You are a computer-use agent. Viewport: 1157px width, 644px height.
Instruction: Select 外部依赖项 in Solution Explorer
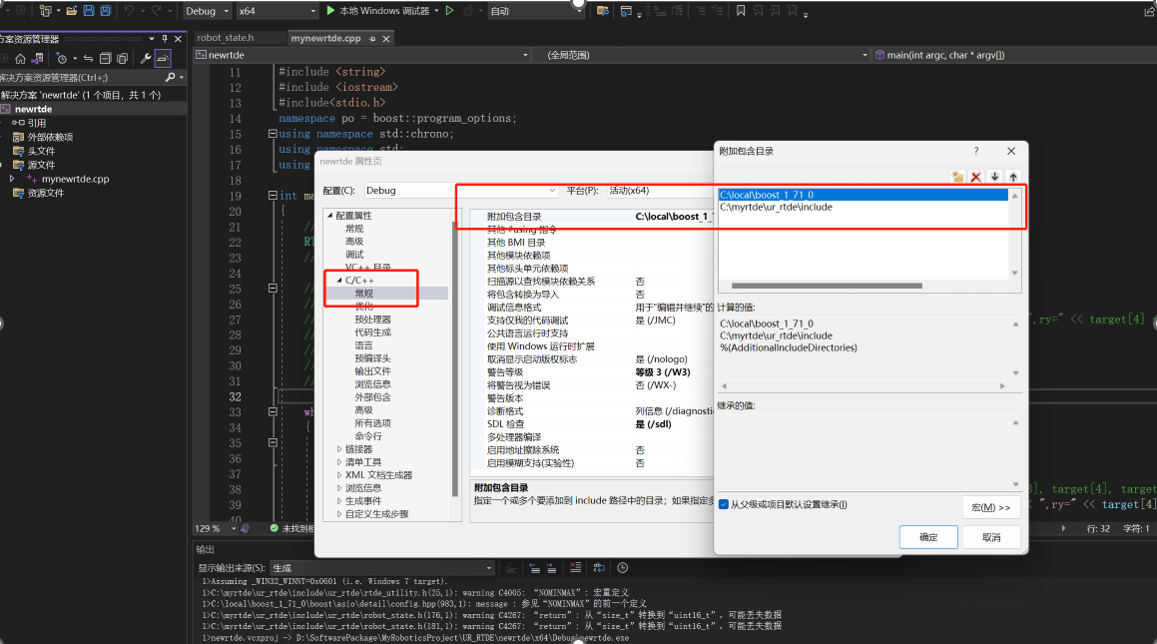50,136
